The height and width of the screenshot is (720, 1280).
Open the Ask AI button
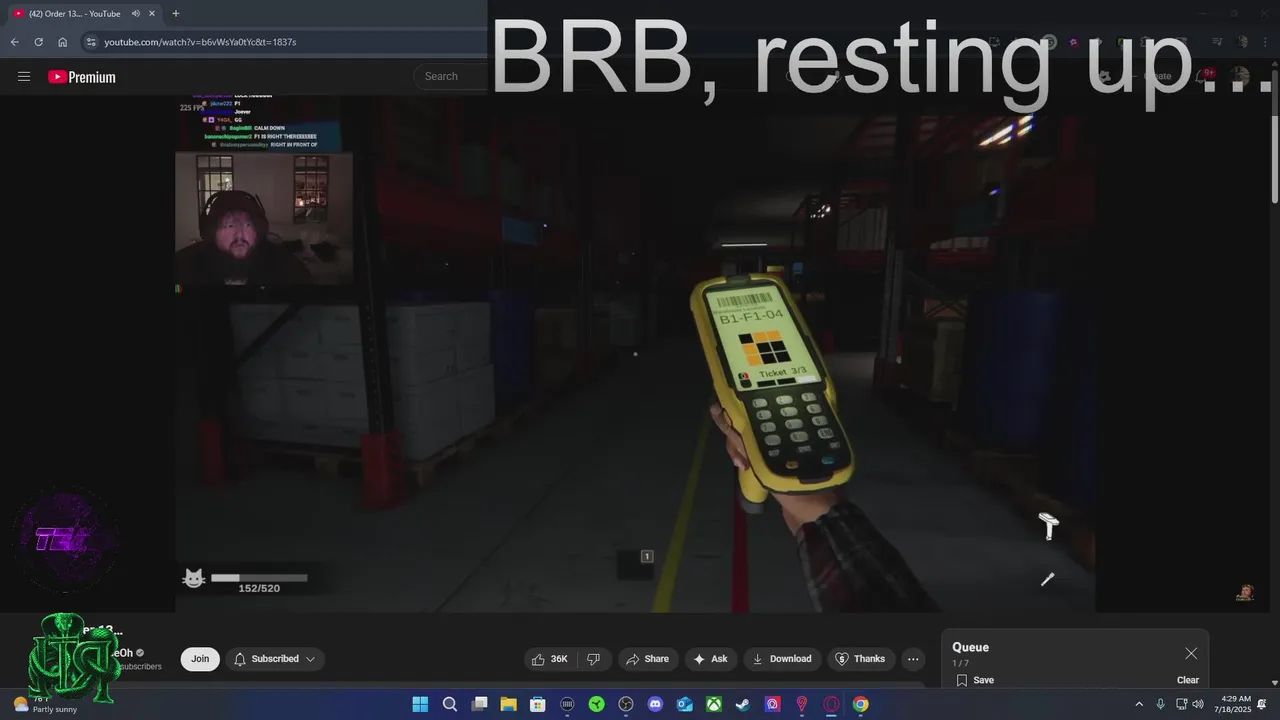710,659
